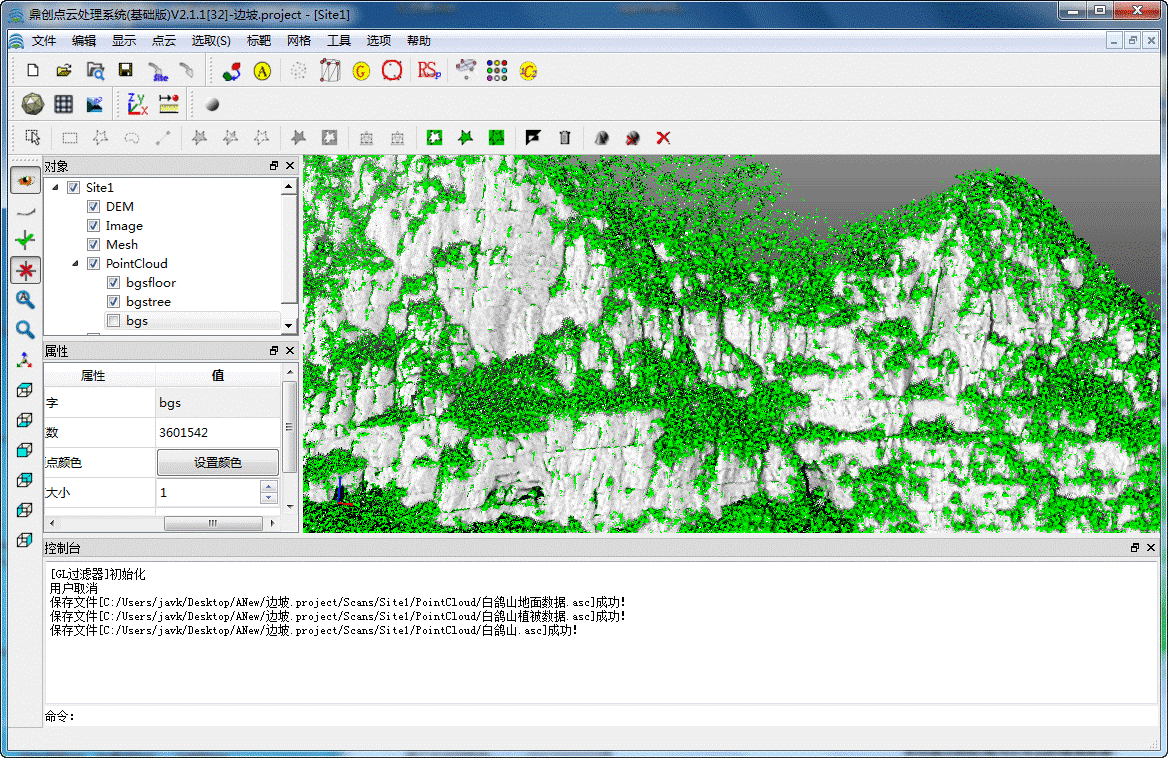Click the open folder icon in toolbar
This screenshot has height=758, width=1168.
tap(63, 71)
